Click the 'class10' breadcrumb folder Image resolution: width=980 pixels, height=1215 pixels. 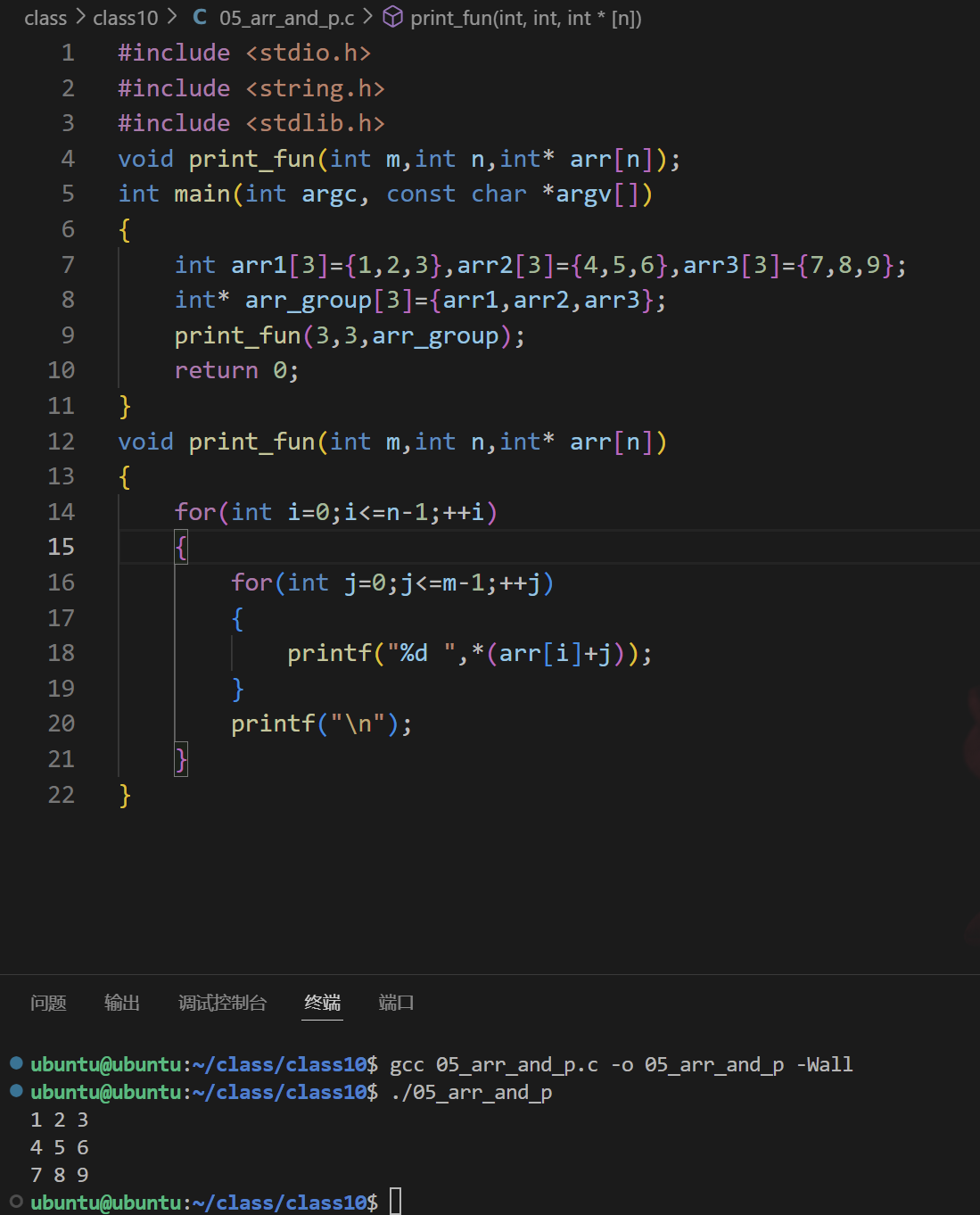click(126, 18)
